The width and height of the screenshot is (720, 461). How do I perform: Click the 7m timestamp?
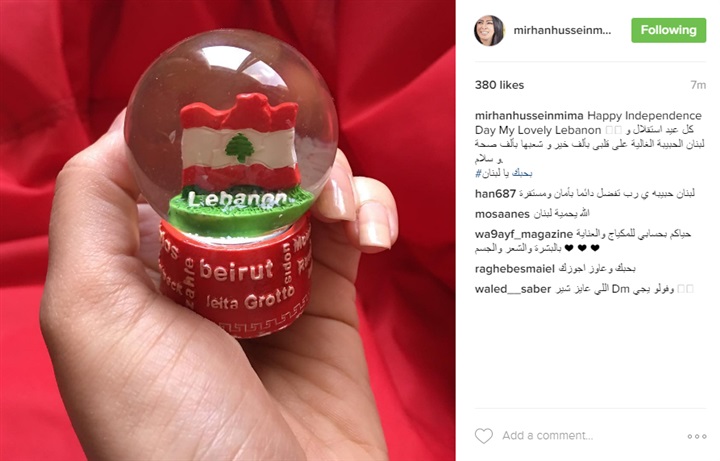click(x=698, y=85)
